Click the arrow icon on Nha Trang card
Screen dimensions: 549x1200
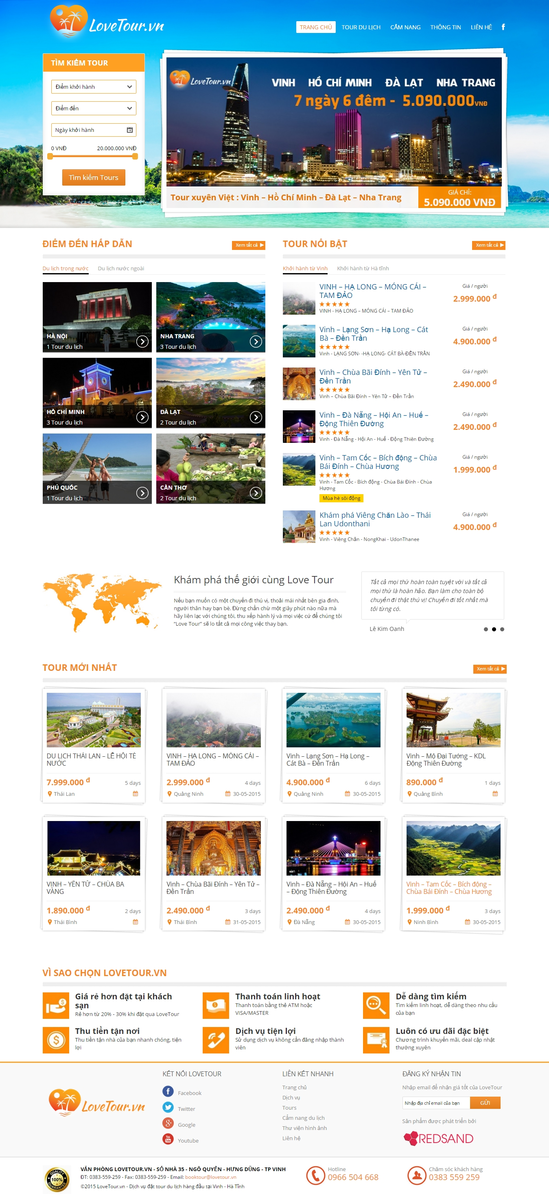point(256,341)
